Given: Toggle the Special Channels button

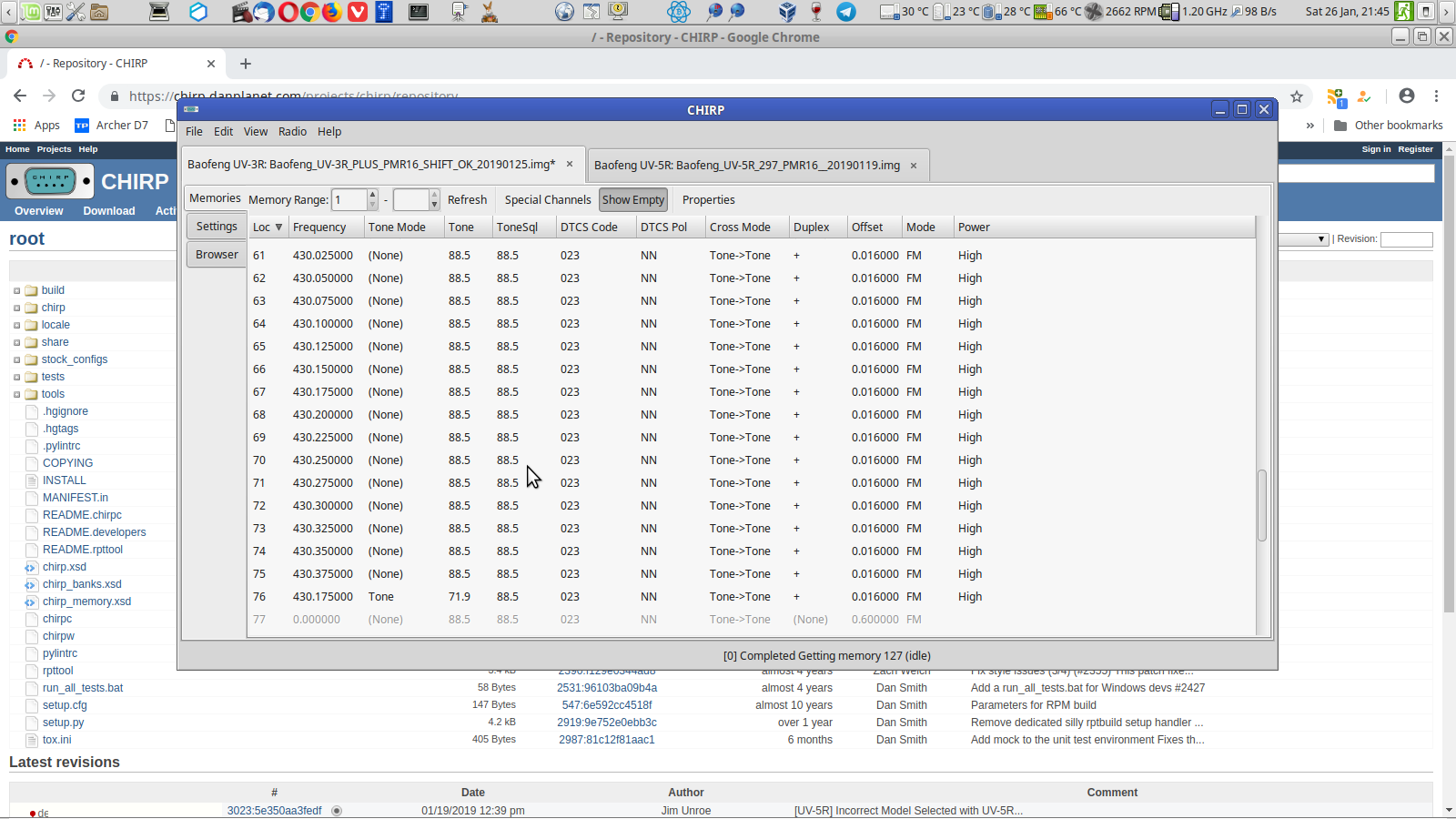Looking at the screenshot, I should click(x=548, y=199).
